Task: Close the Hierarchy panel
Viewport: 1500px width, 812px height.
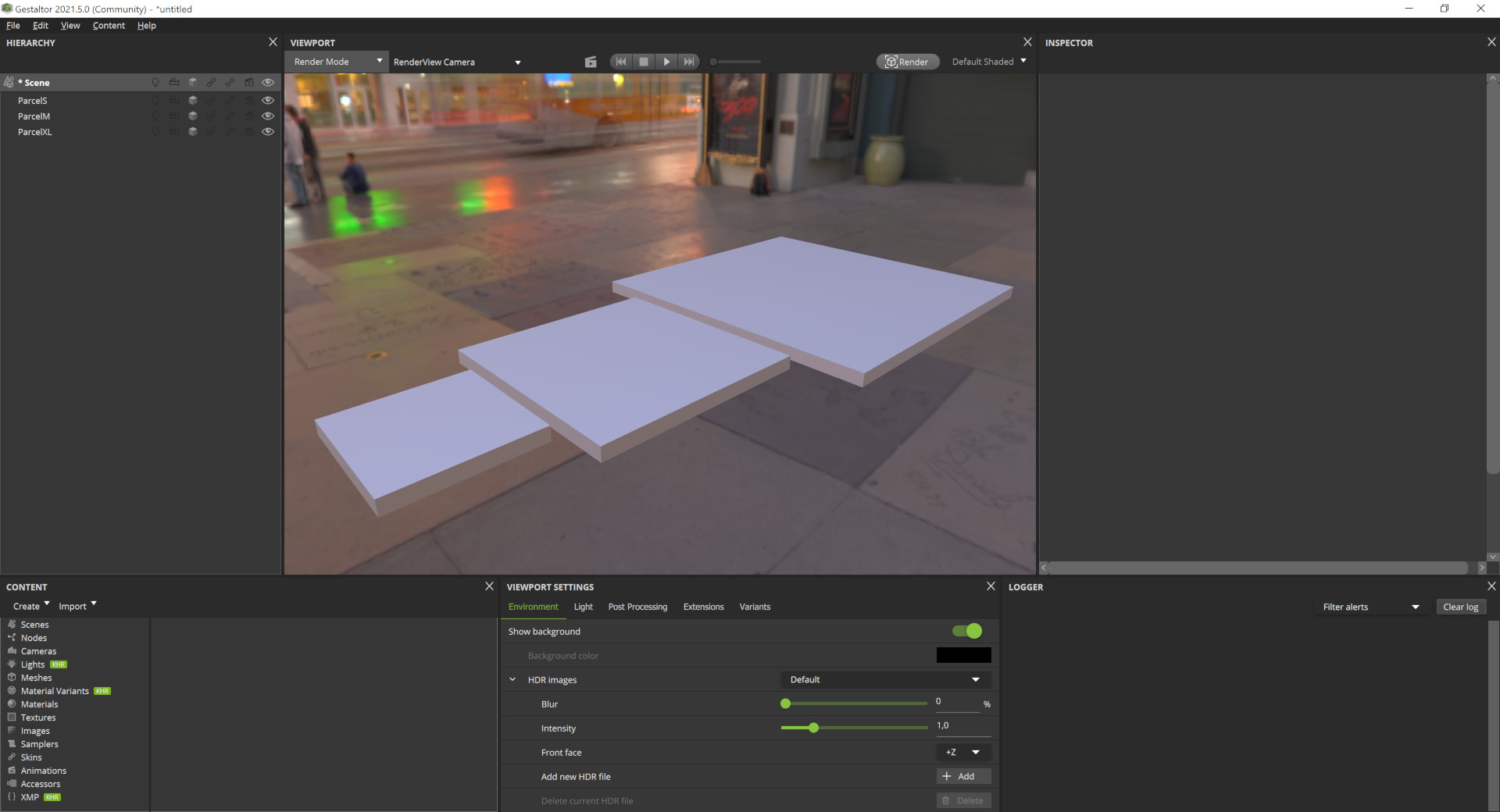Action: (x=273, y=42)
